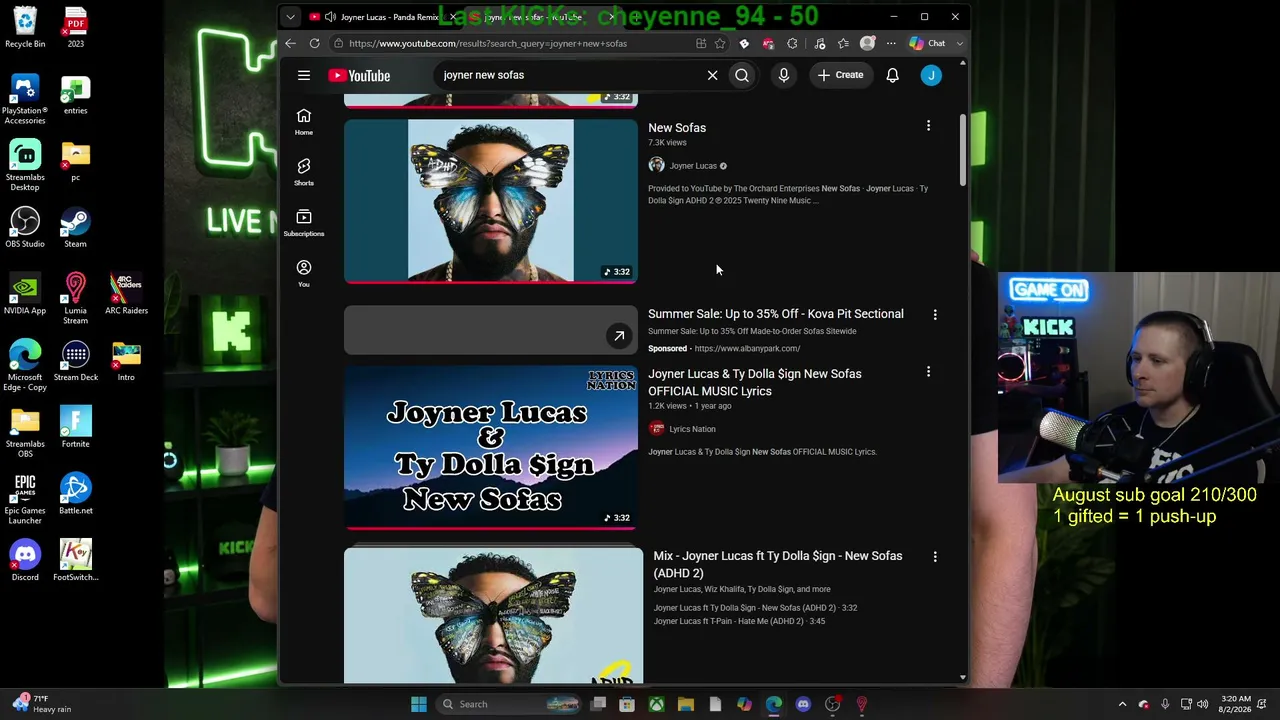Open browser Settings and more ellipsis
The height and width of the screenshot is (720, 1280).
click(891, 43)
